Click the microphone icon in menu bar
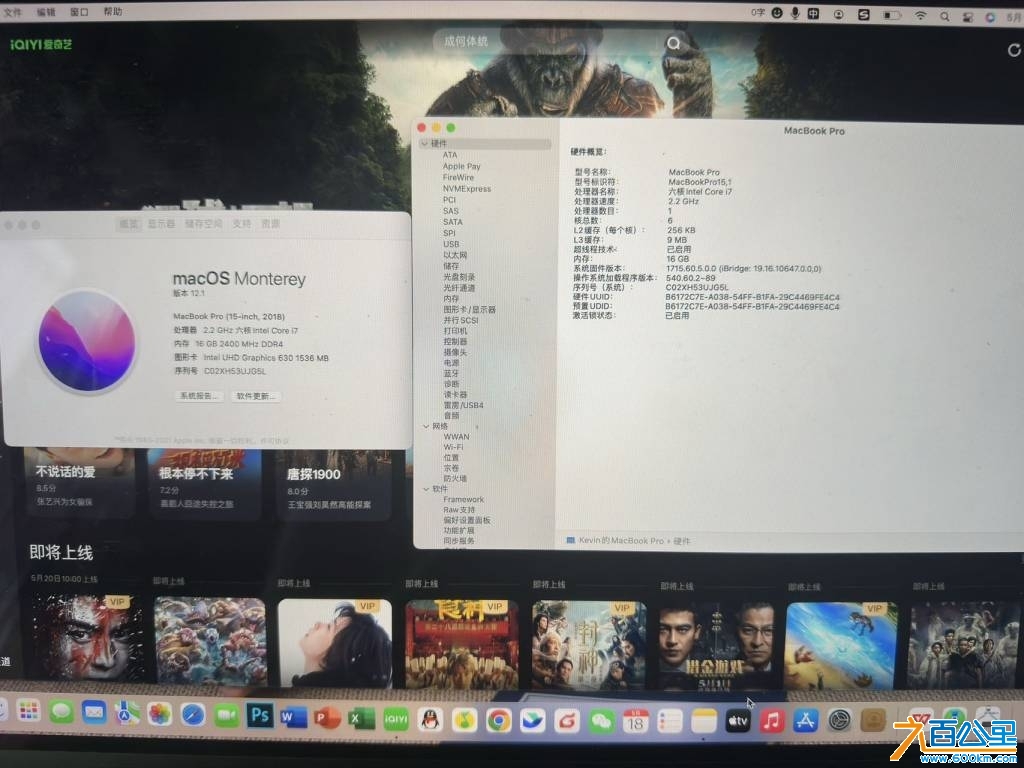 [795, 12]
